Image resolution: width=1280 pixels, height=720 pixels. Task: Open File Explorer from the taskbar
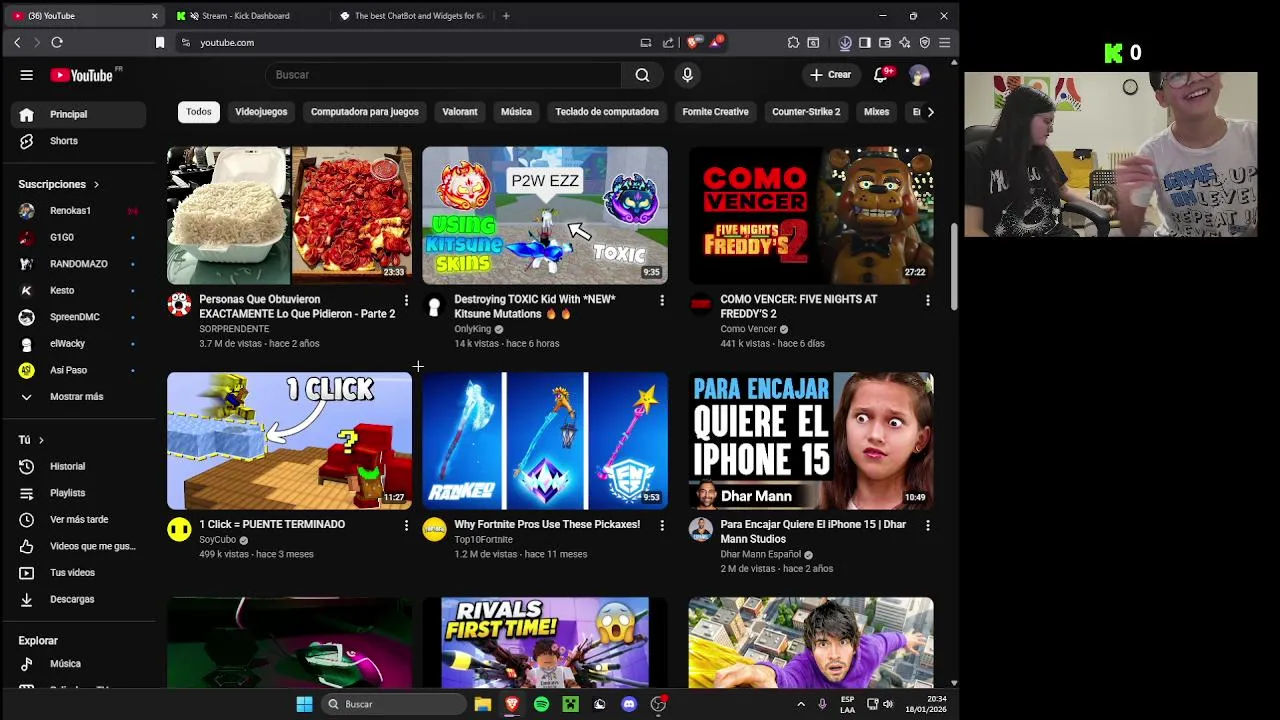(482, 704)
